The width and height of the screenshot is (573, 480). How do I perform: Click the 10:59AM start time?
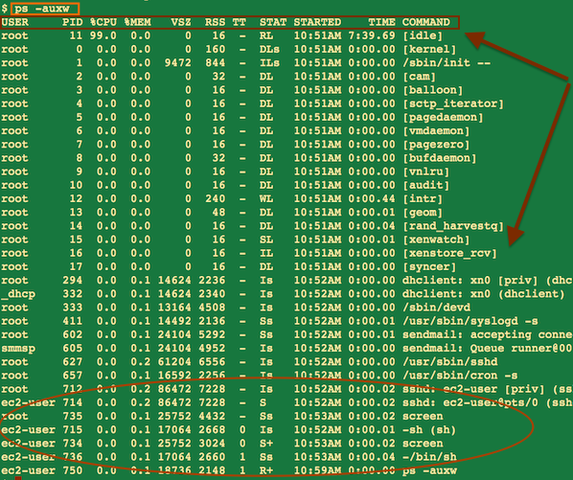click(x=317, y=471)
